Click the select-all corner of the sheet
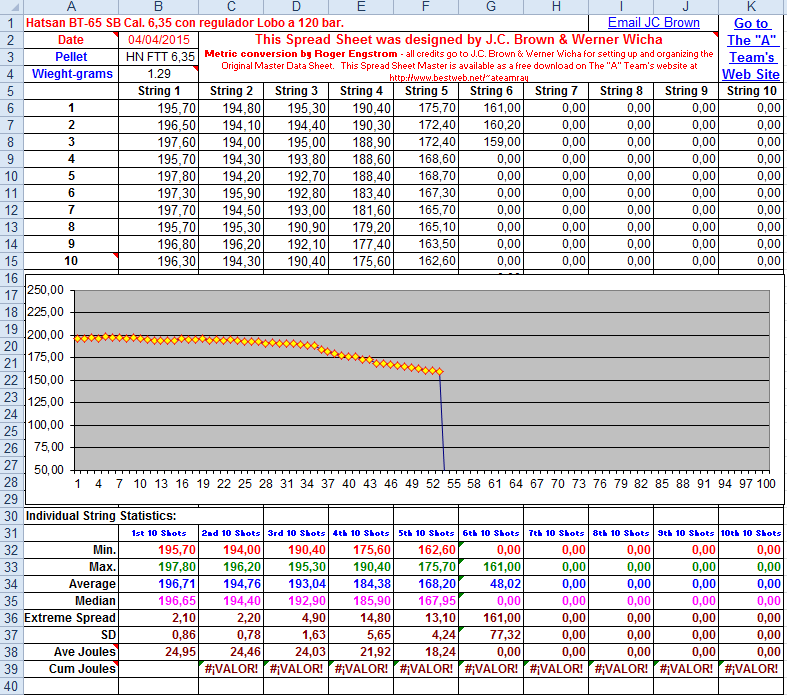 tap(11, 7)
